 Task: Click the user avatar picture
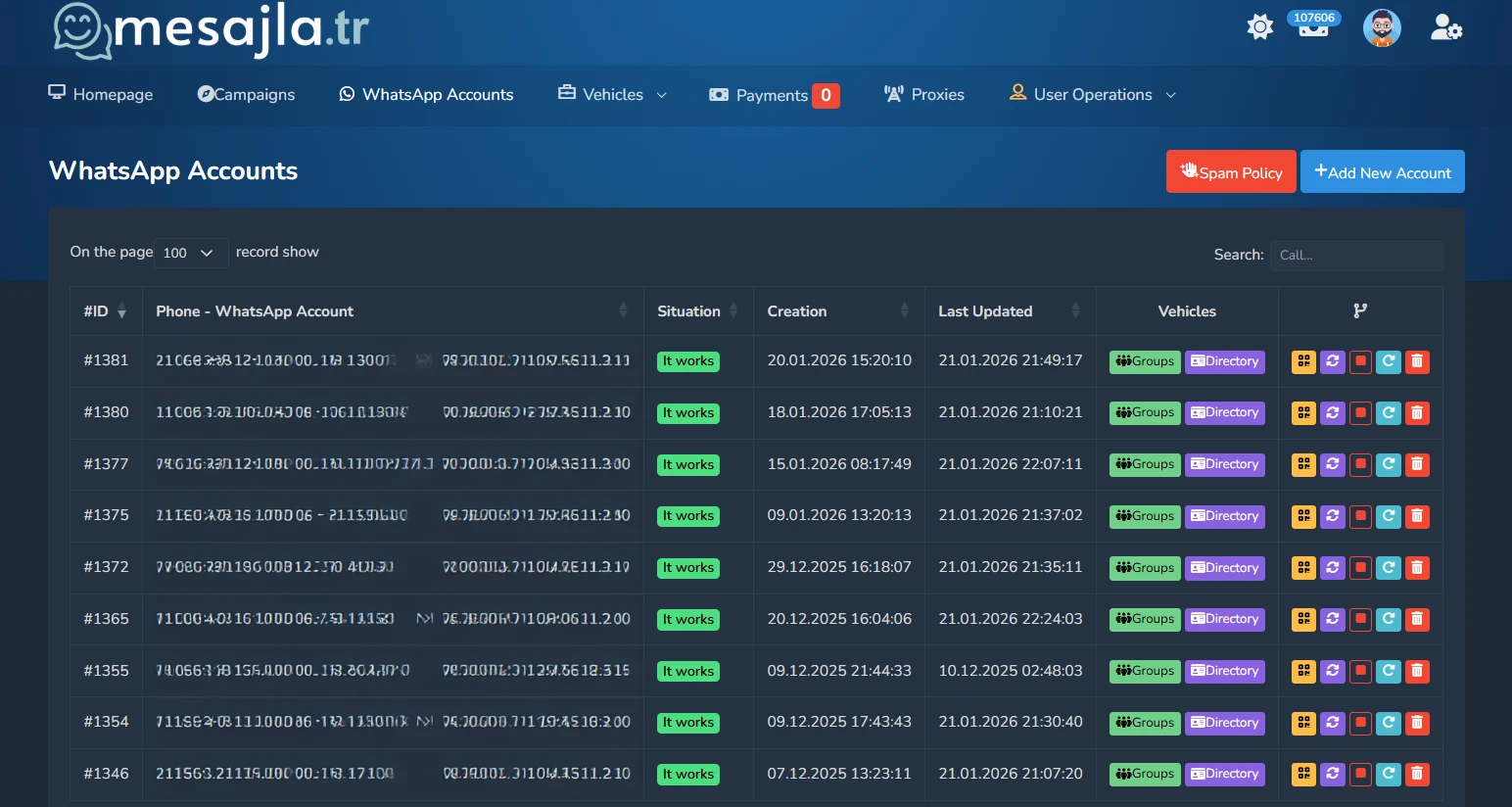point(1382,27)
